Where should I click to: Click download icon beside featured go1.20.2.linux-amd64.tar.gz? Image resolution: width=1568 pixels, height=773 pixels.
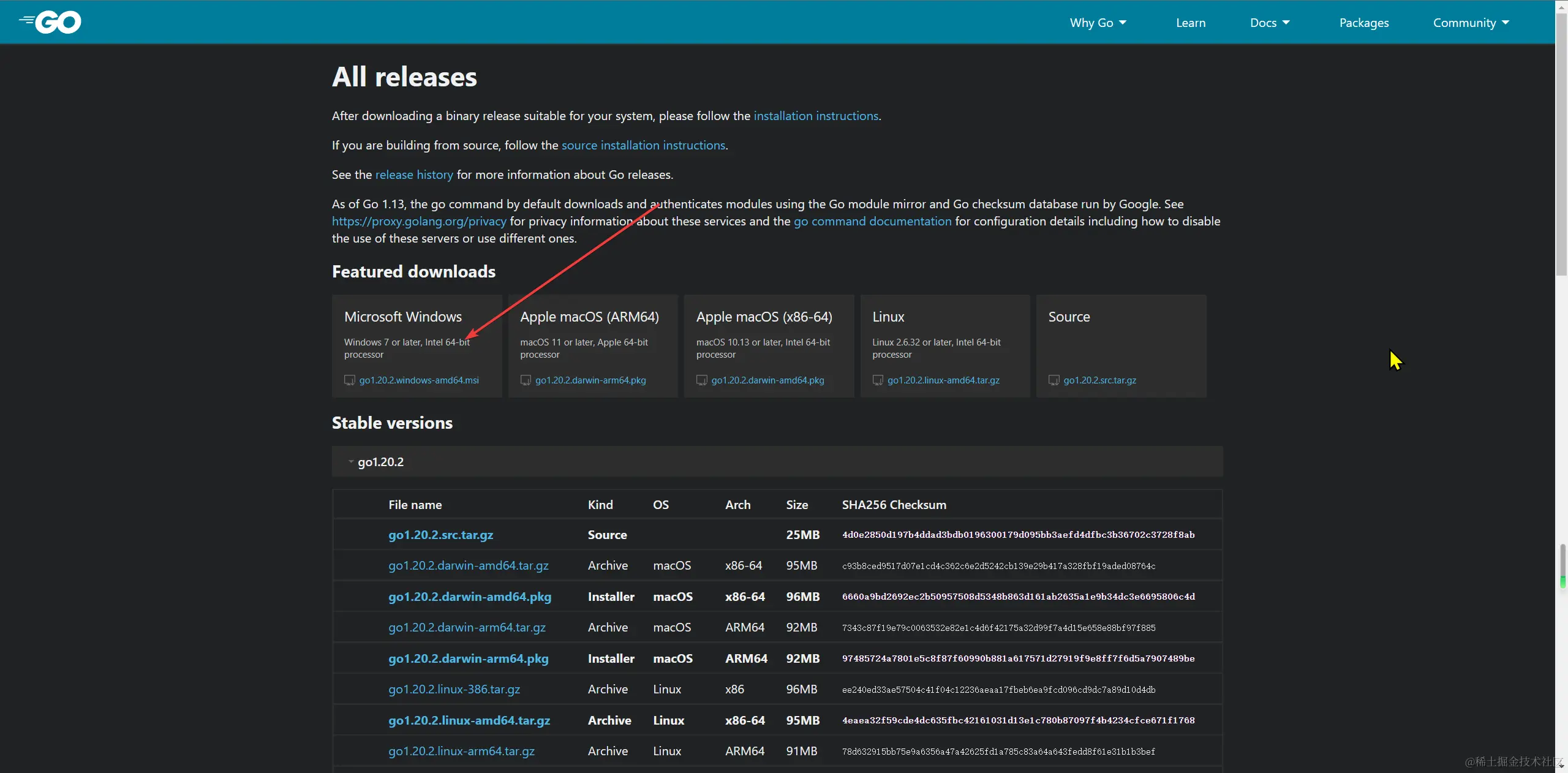878,380
